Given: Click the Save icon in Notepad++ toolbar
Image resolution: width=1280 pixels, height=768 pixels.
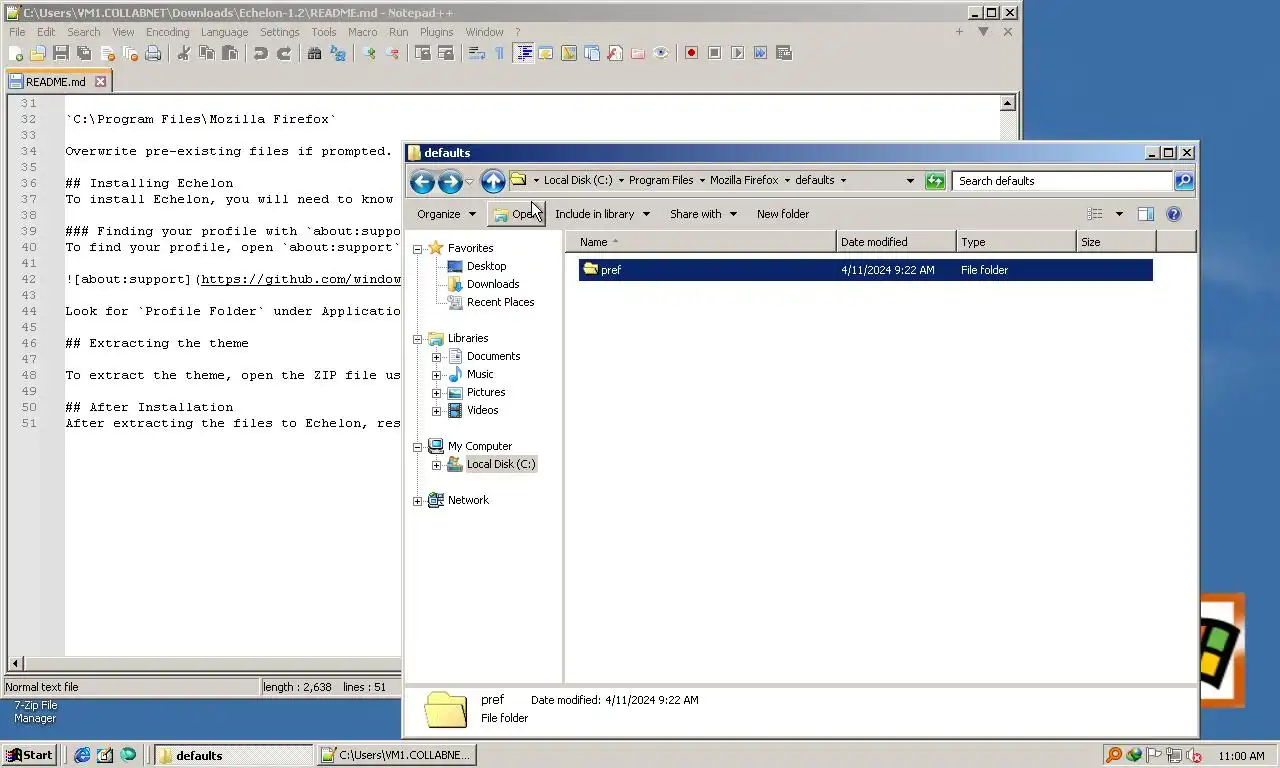Looking at the screenshot, I should point(61,53).
